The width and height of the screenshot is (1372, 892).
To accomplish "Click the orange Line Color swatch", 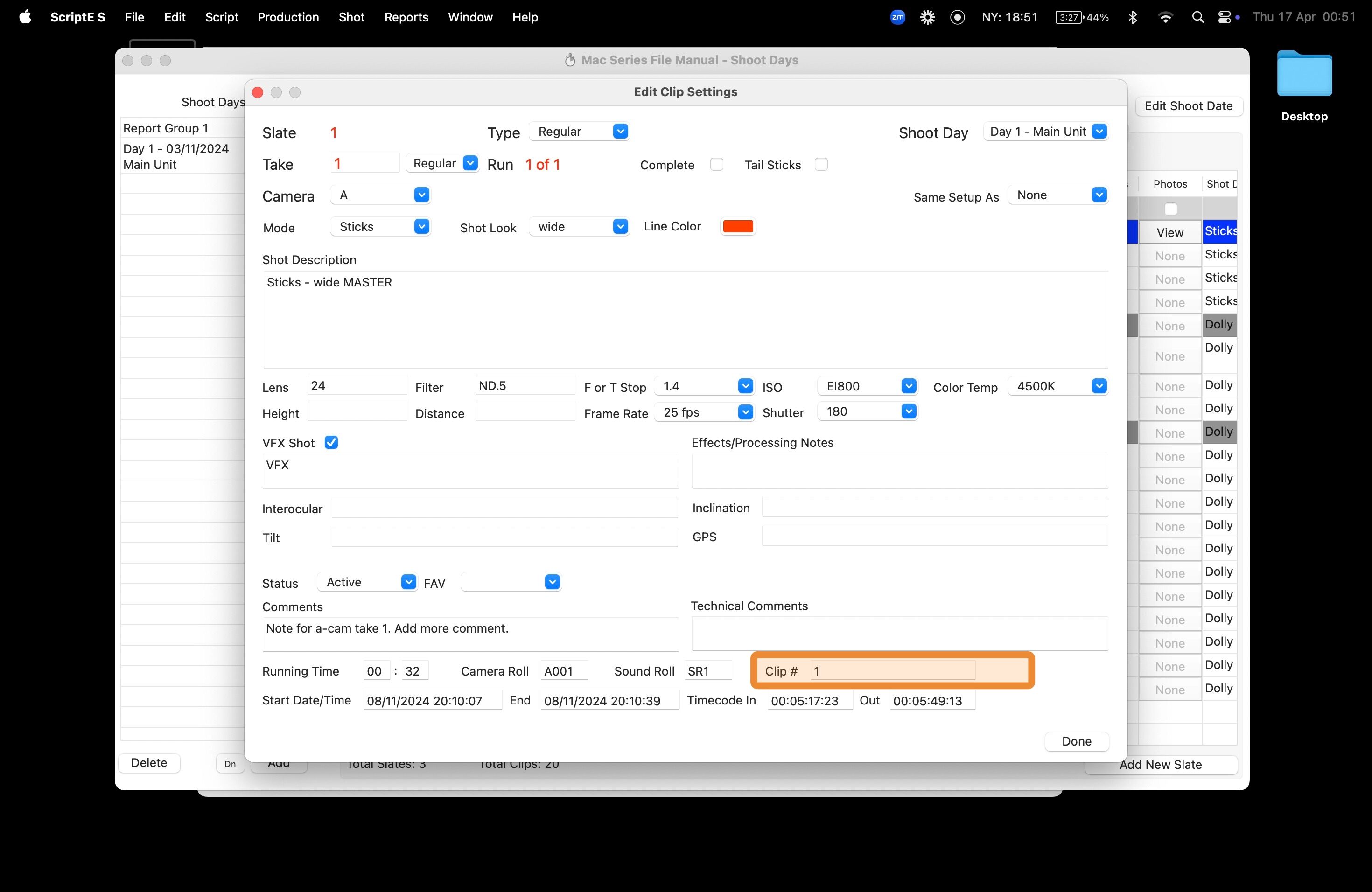I will tap(738, 226).
